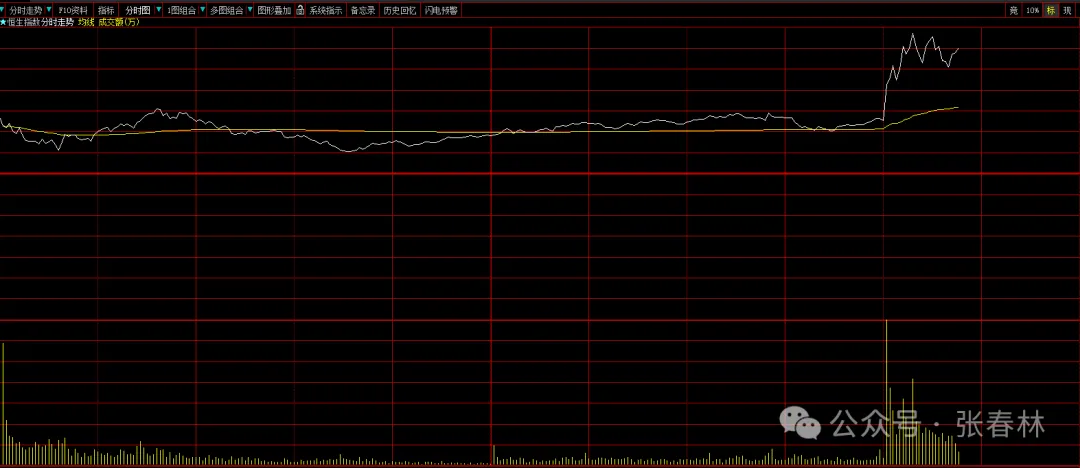Expand the dropdown arrow after 分时图

(158, 10)
